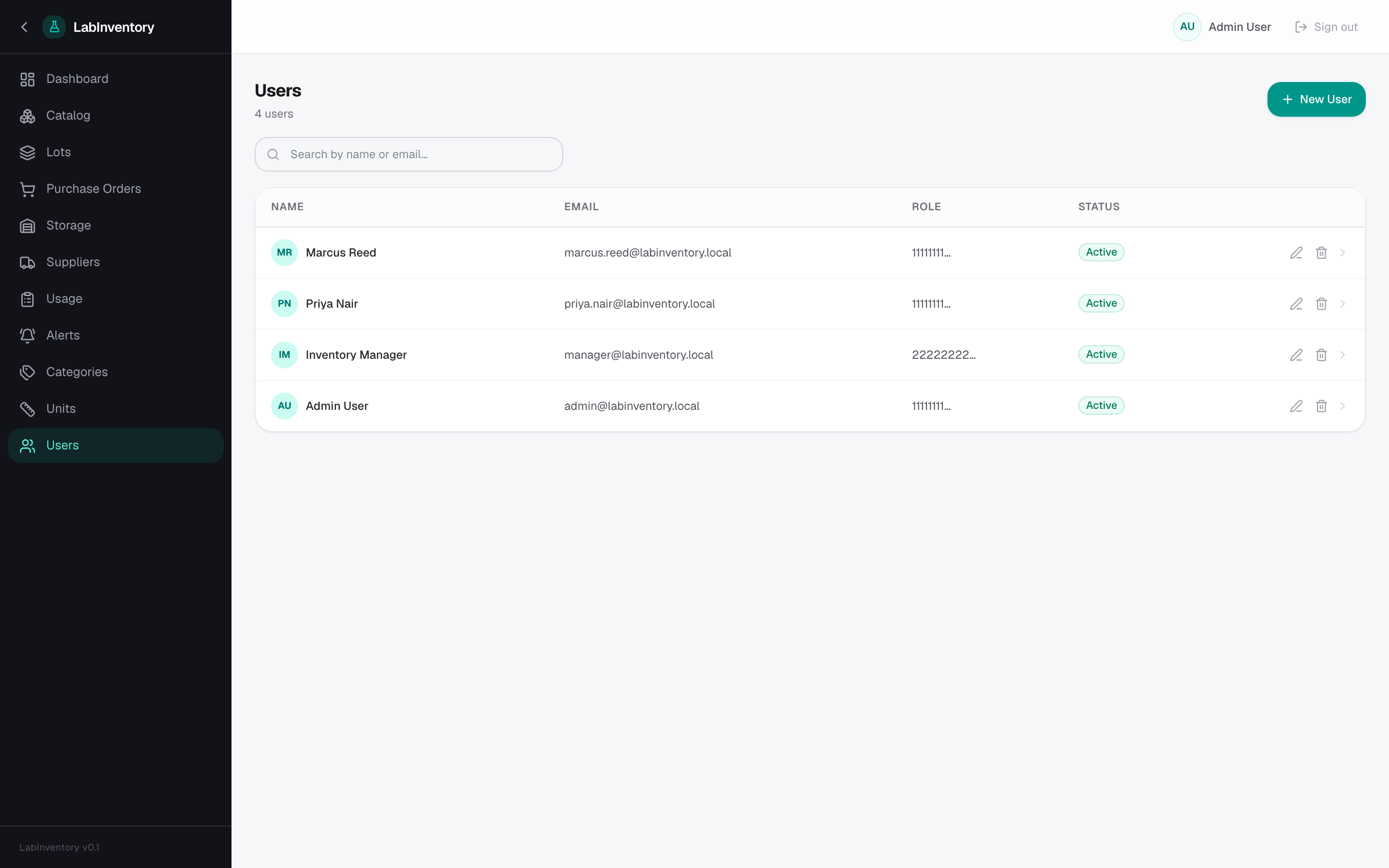Open Catalog boxes icon in sidebar
Image resolution: width=1389 pixels, height=868 pixels.
click(27, 116)
